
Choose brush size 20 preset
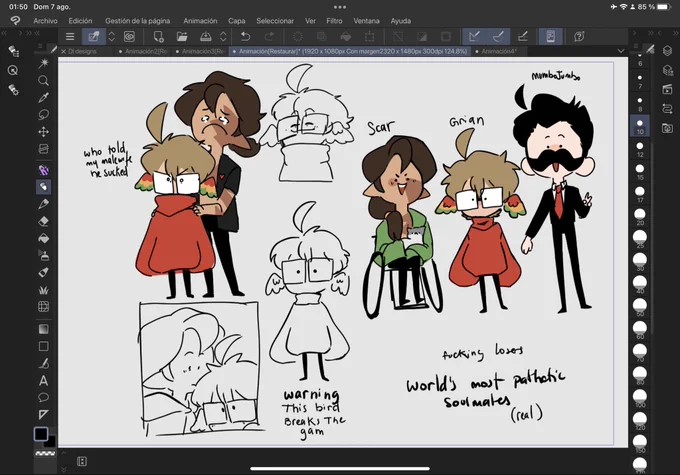[x=640, y=216]
